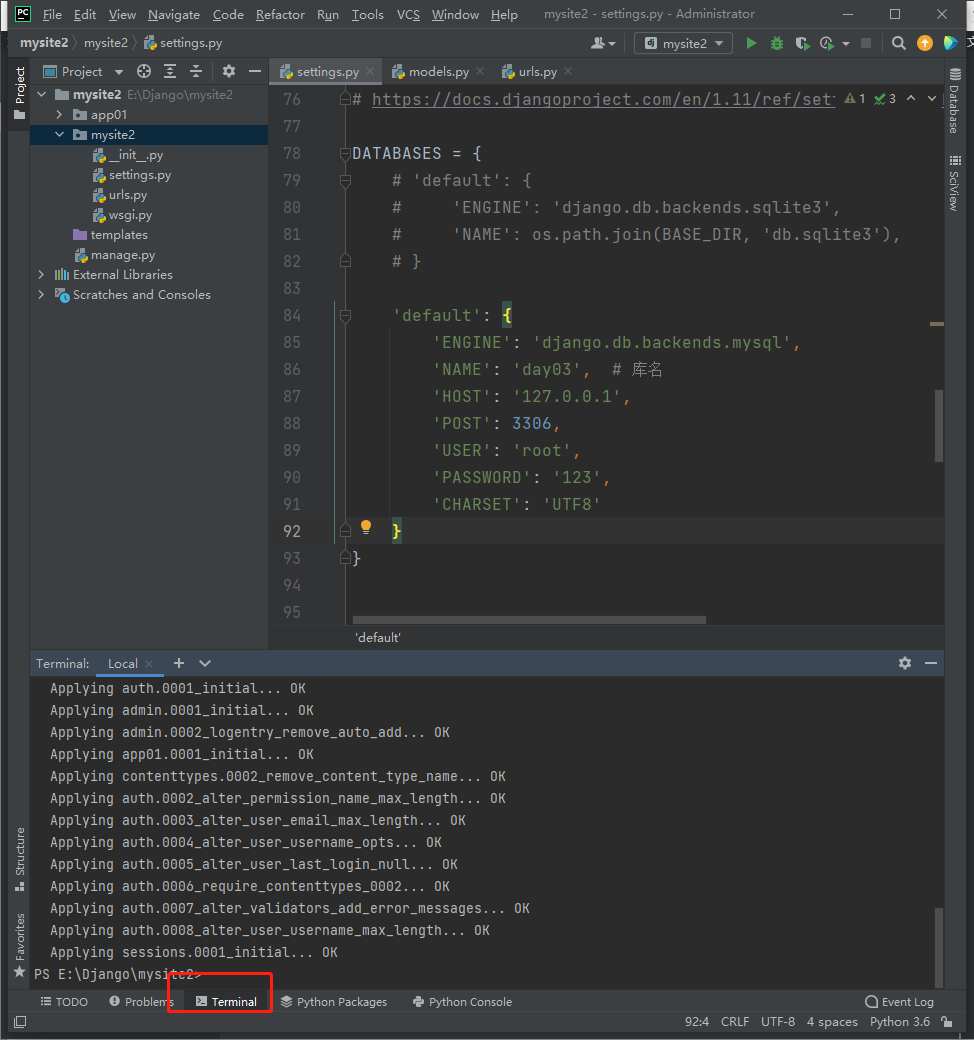Click the CRLF line separator widget
This screenshot has width=974, height=1040.
[734, 1021]
